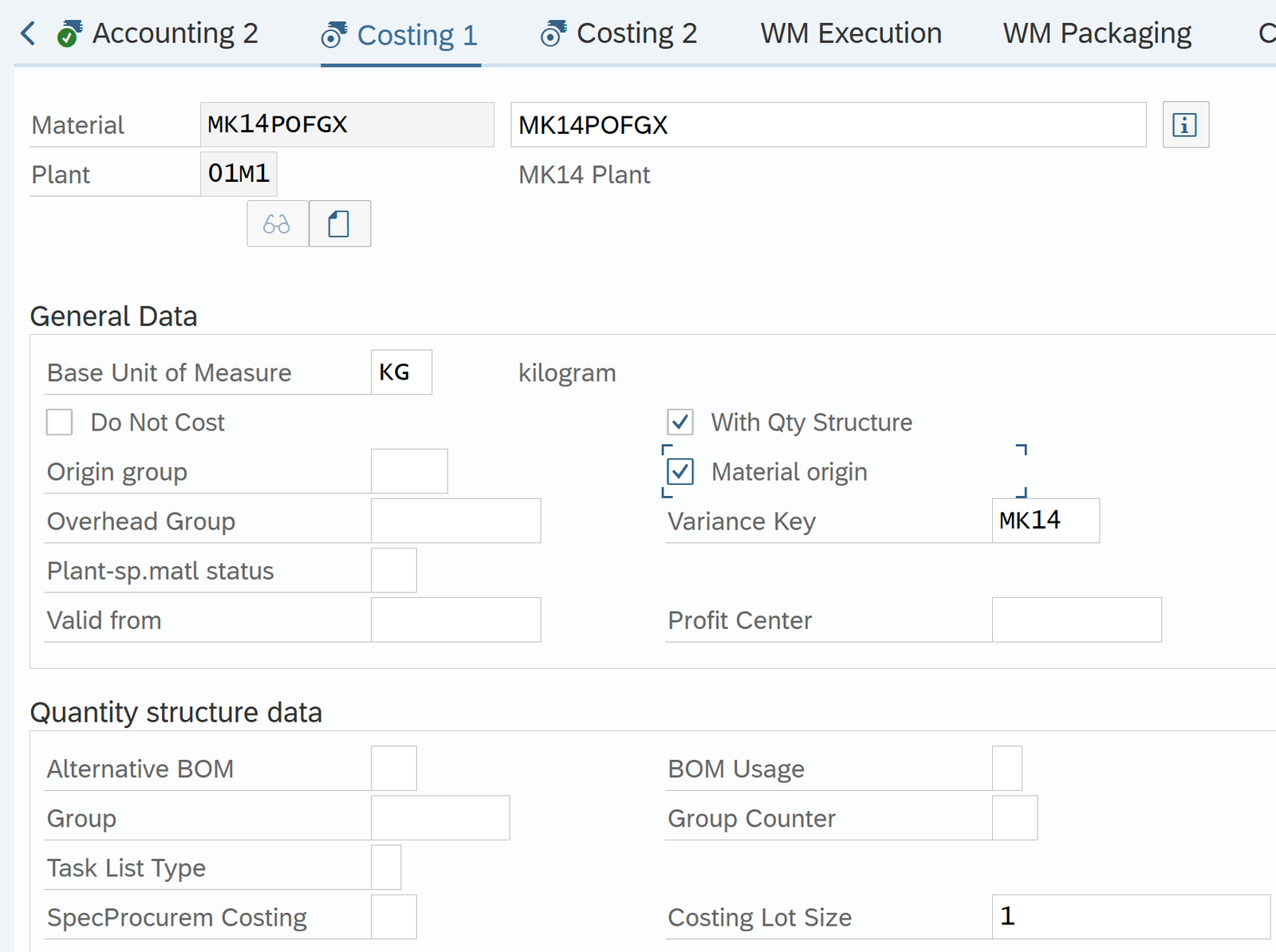Click the create document icon under Plant
The height and width of the screenshot is (952, 1276).
(340, 224)
